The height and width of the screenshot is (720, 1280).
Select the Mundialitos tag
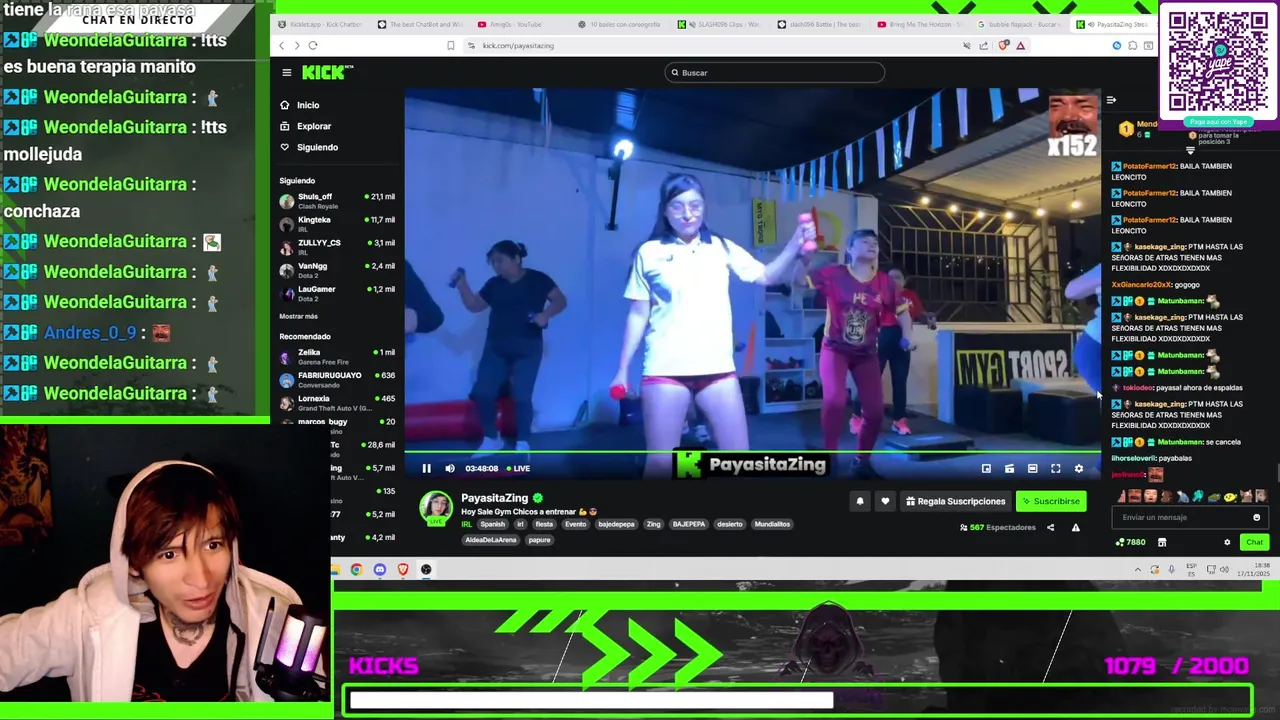pyautogui.click(x=772, y=524)
